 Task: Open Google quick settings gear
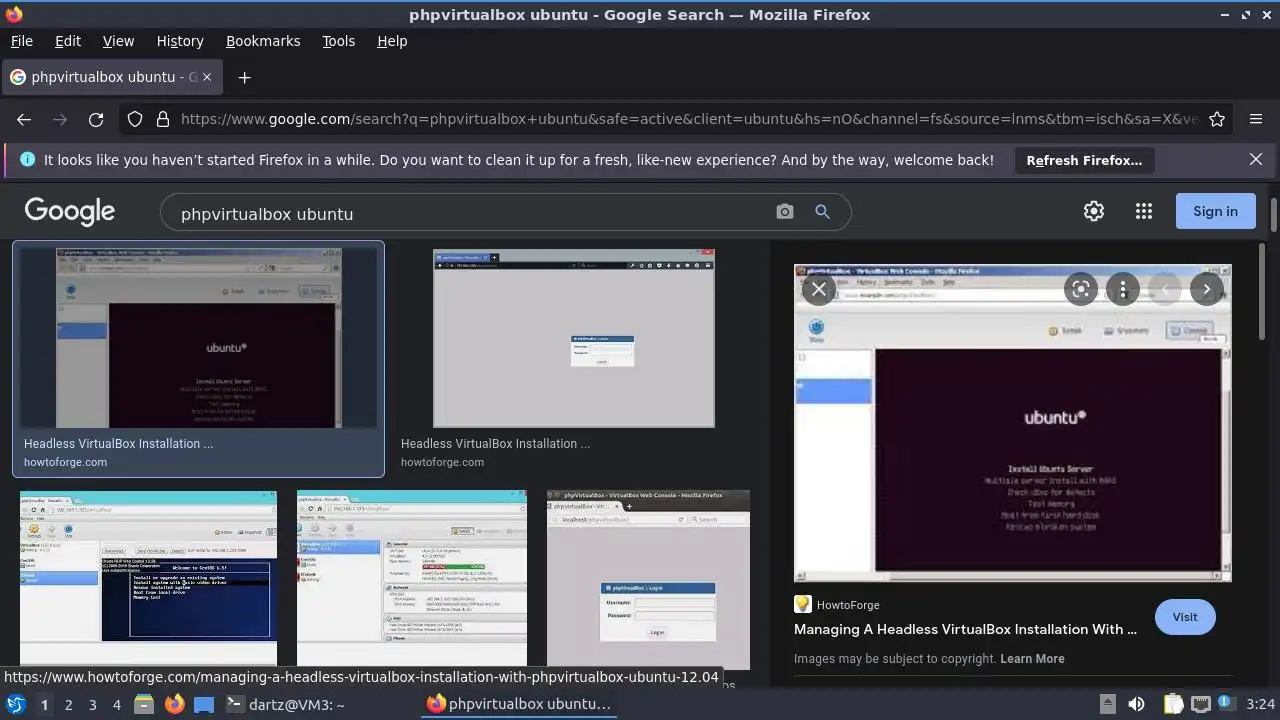(1094, 211)
